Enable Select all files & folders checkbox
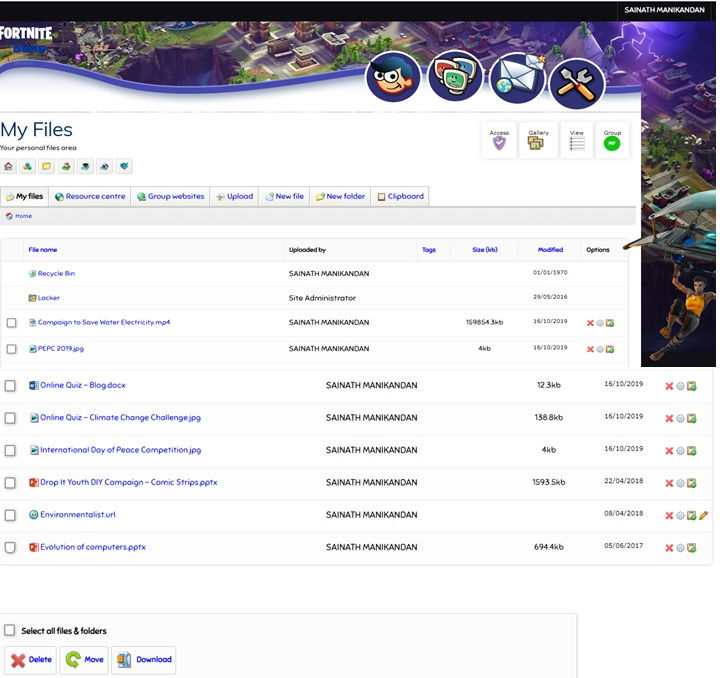Image resolution: width=720 pixels, height=678 pixels. pyautogui.click(x=10, y=630)
